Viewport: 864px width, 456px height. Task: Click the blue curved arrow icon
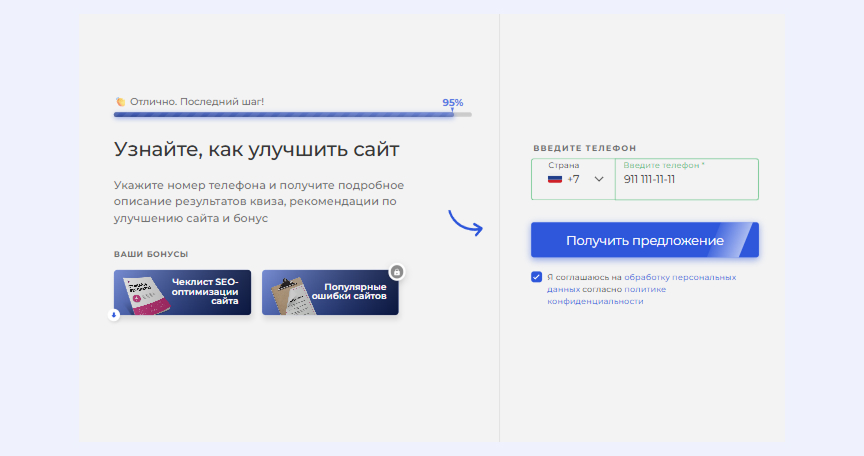coord(465,223)
